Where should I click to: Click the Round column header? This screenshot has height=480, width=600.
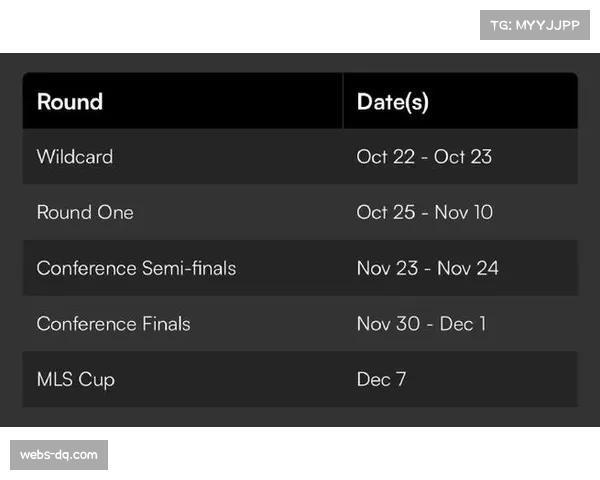click(x=70, y=101)
